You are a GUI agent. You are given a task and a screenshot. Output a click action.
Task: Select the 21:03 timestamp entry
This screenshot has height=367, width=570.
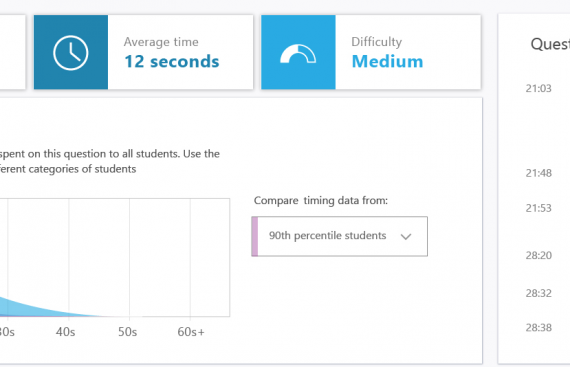538,88
